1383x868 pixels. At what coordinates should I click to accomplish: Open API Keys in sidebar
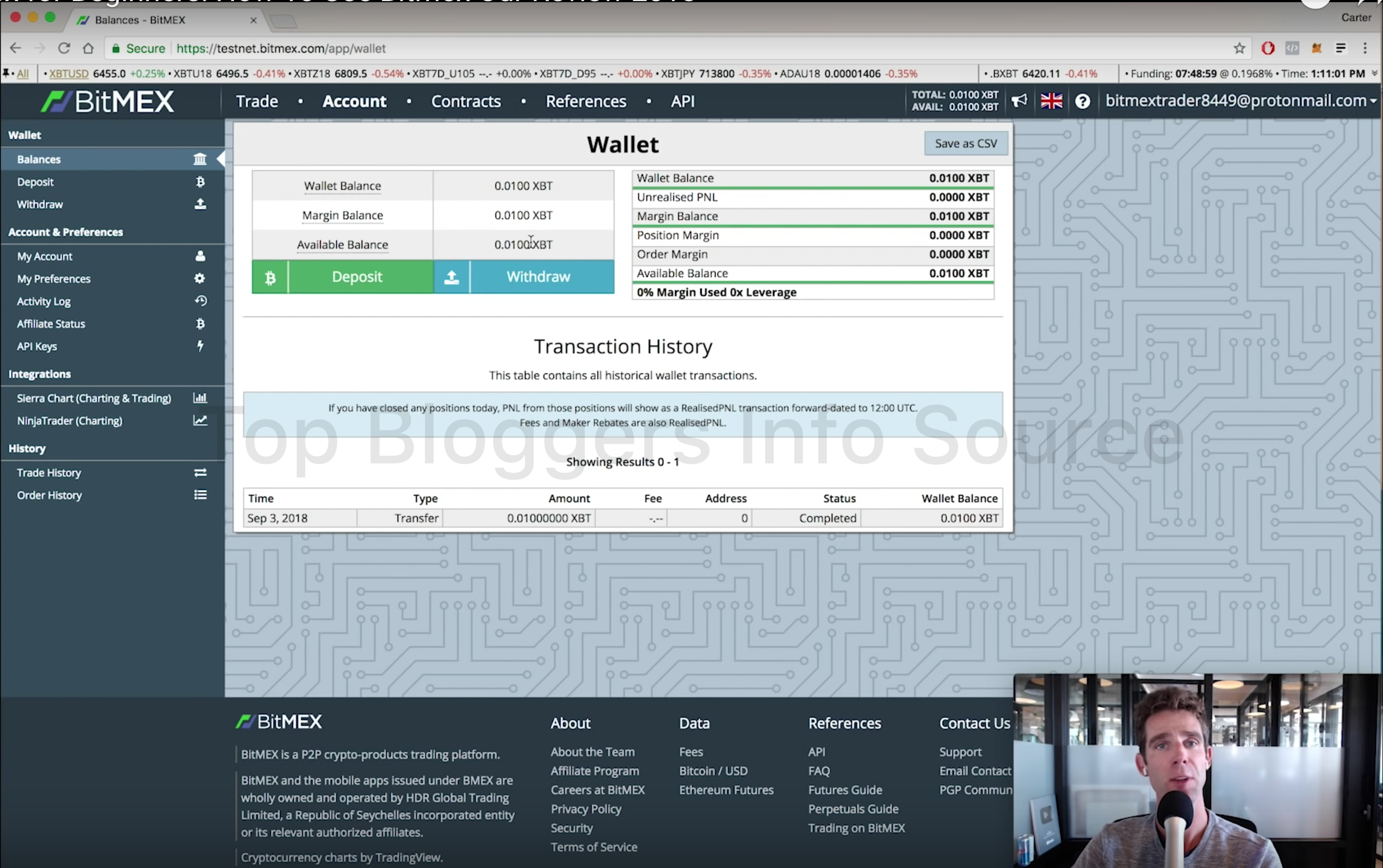tap(37, 346)
